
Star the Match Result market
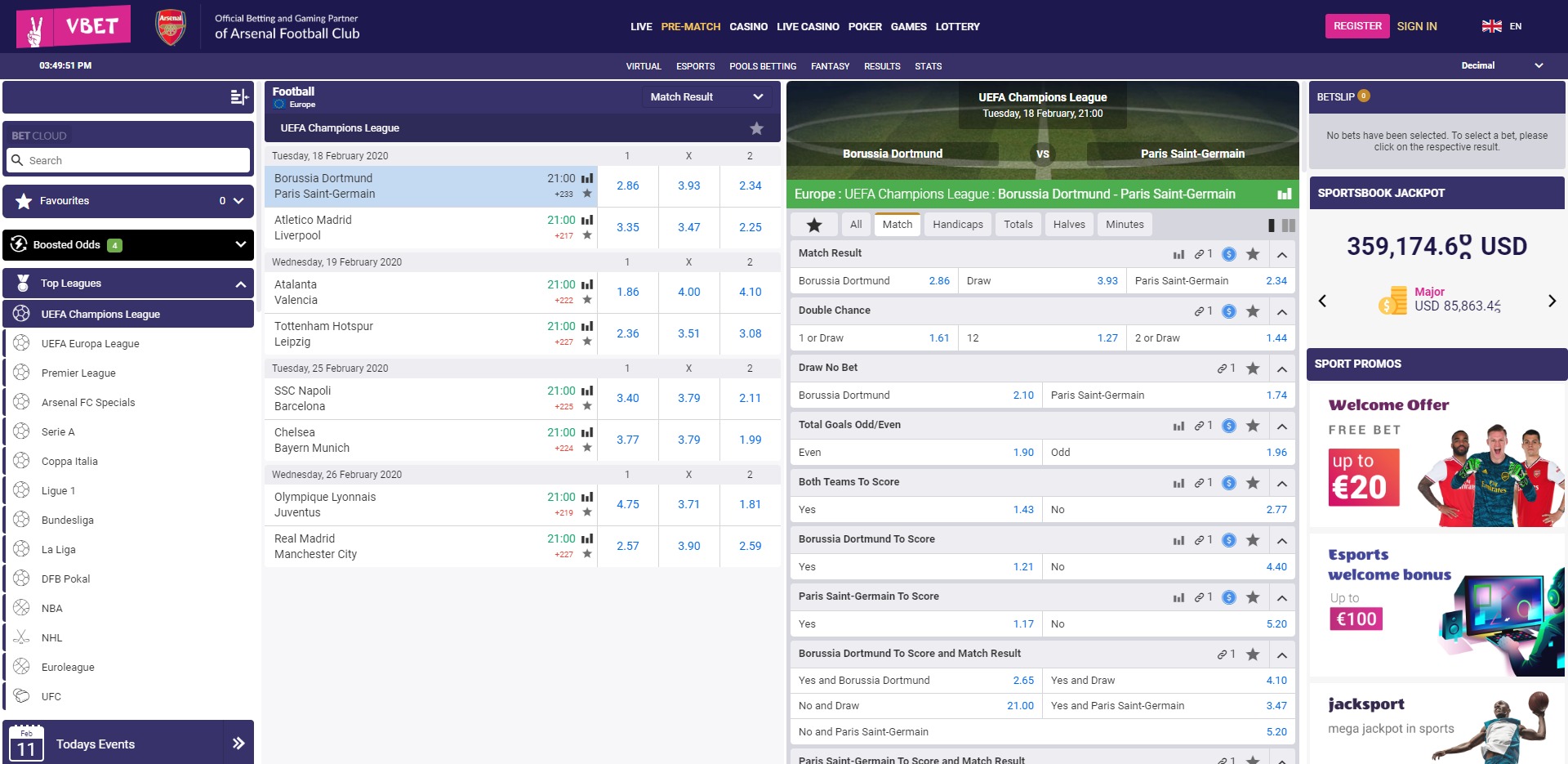(x=1253, y=254)
